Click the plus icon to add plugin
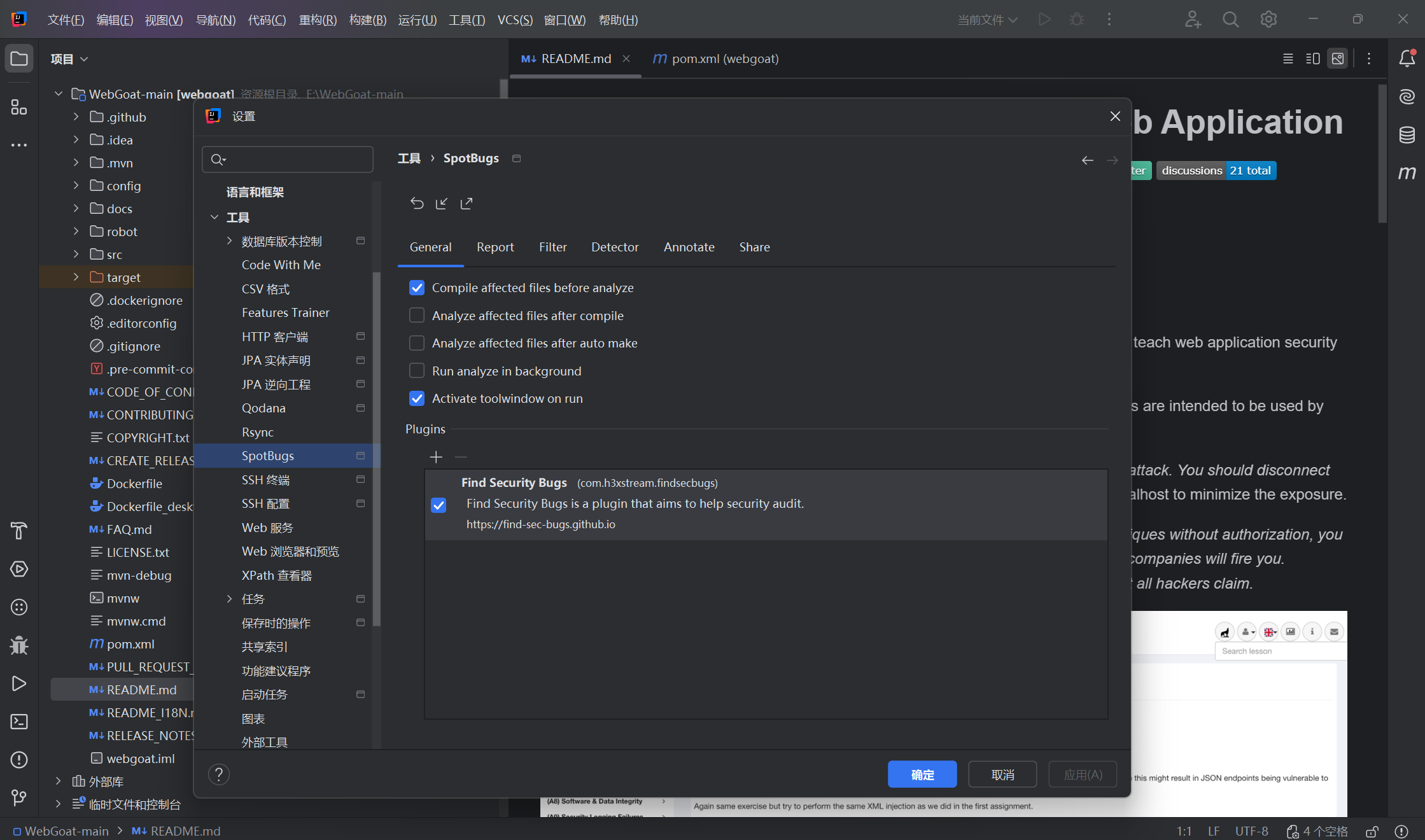The height and width of the screenshot is (840, 1425). [x=436, y=457]
